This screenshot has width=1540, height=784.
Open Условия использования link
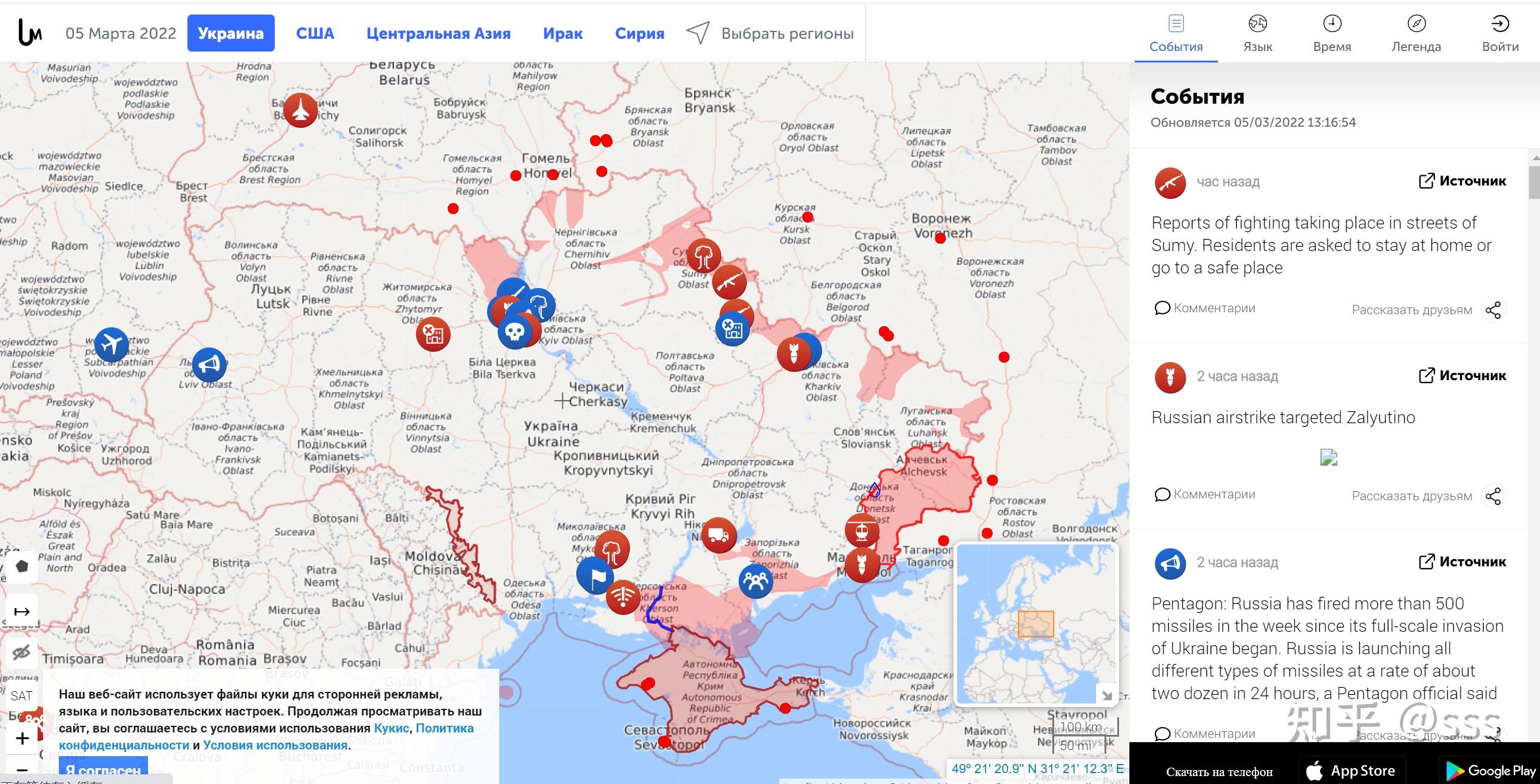(275, 745)
